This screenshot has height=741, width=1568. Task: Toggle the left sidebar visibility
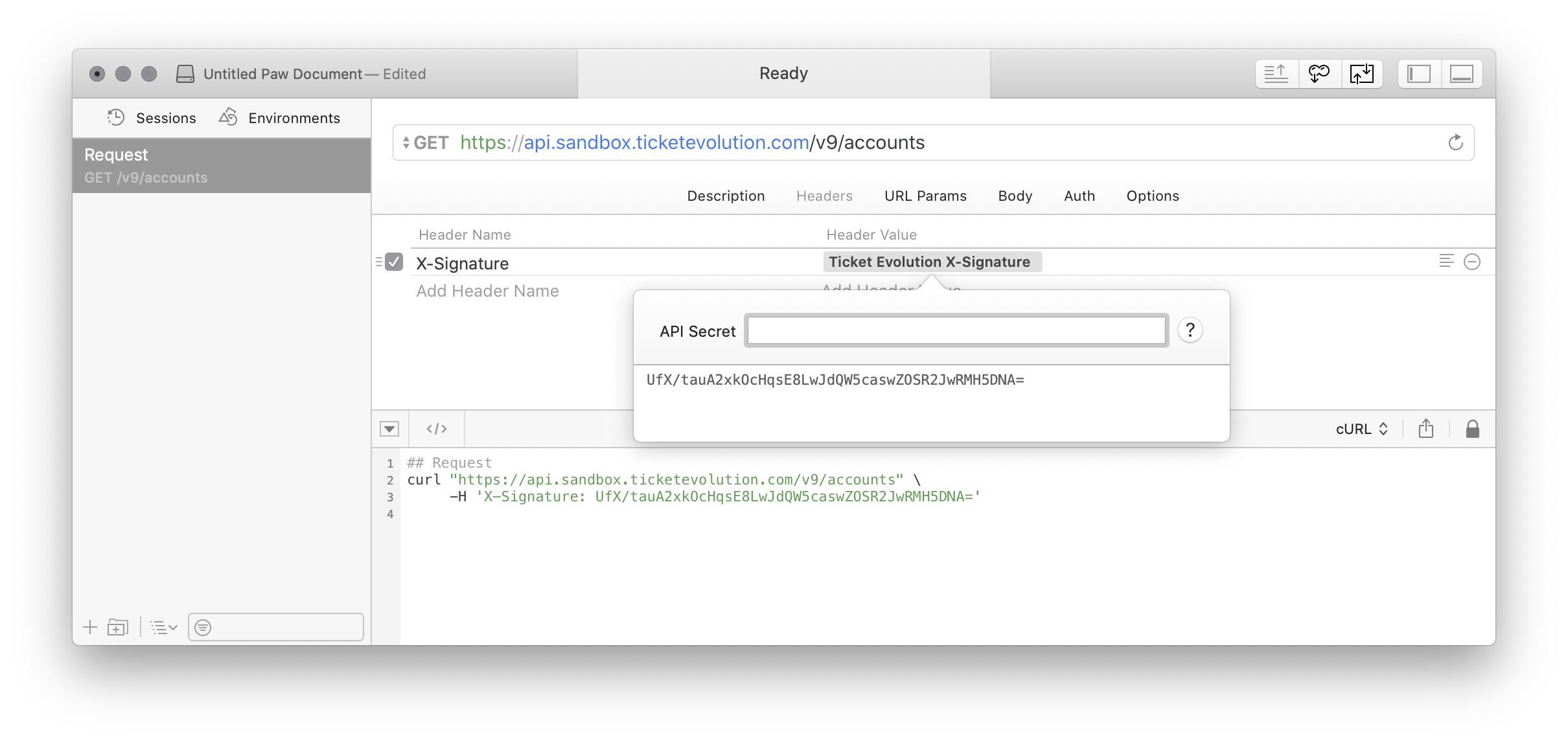point(1418,74)
